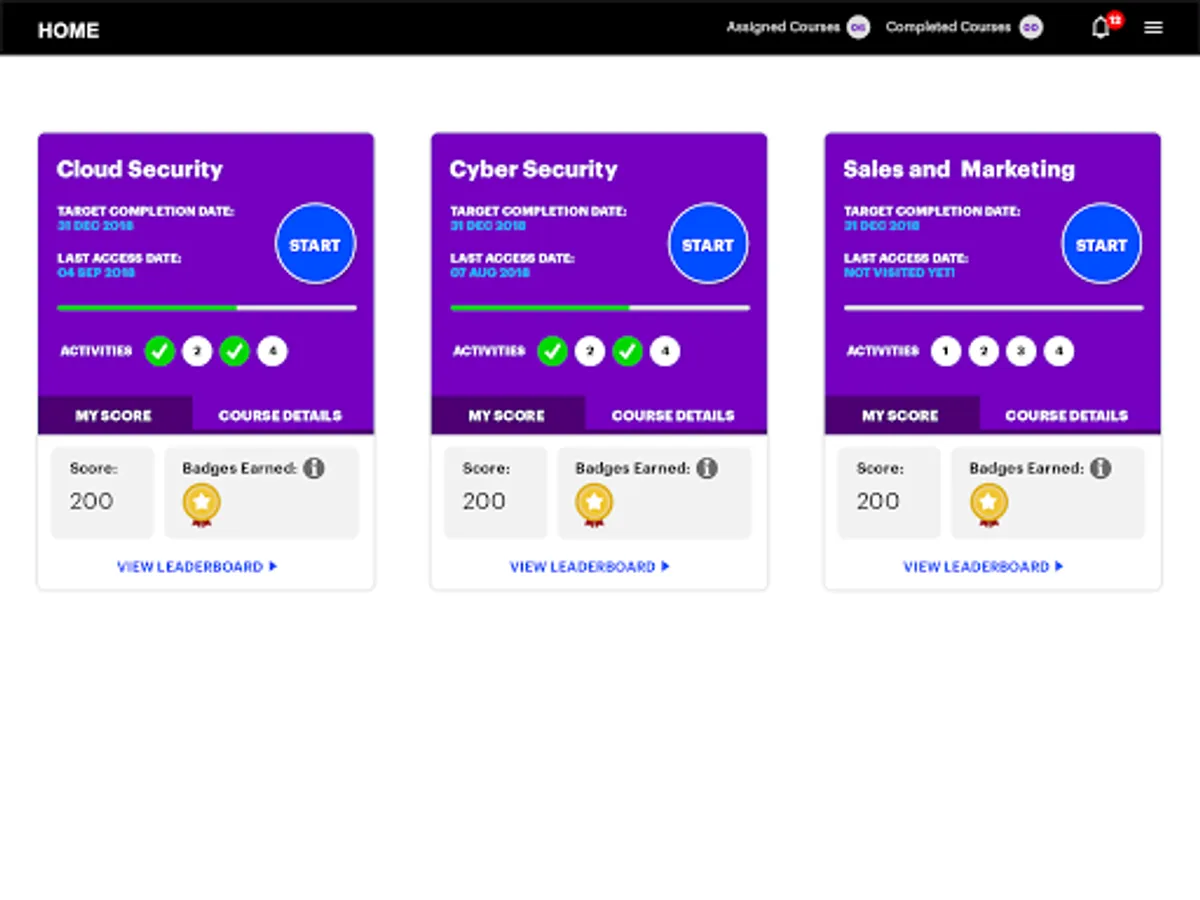The image size is (1200, 900).
Task: Start the Cloud Security course
Action: click(x=315, y=245)
